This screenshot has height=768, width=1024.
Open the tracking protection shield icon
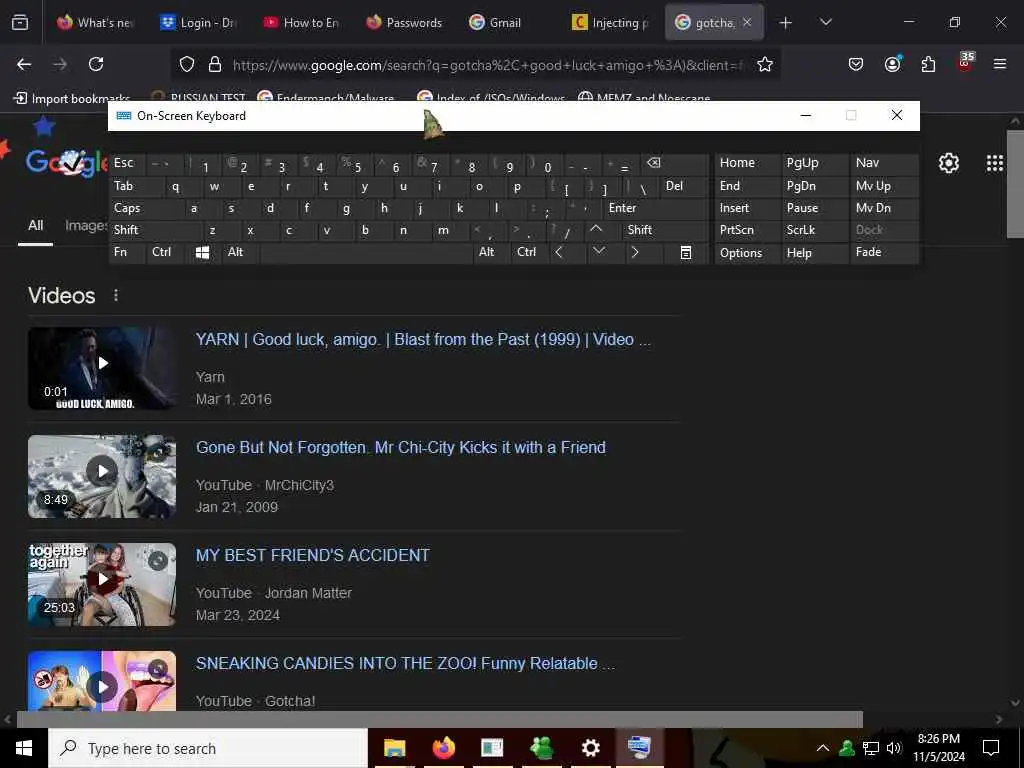pyautogui.click(x=187, y=64)
